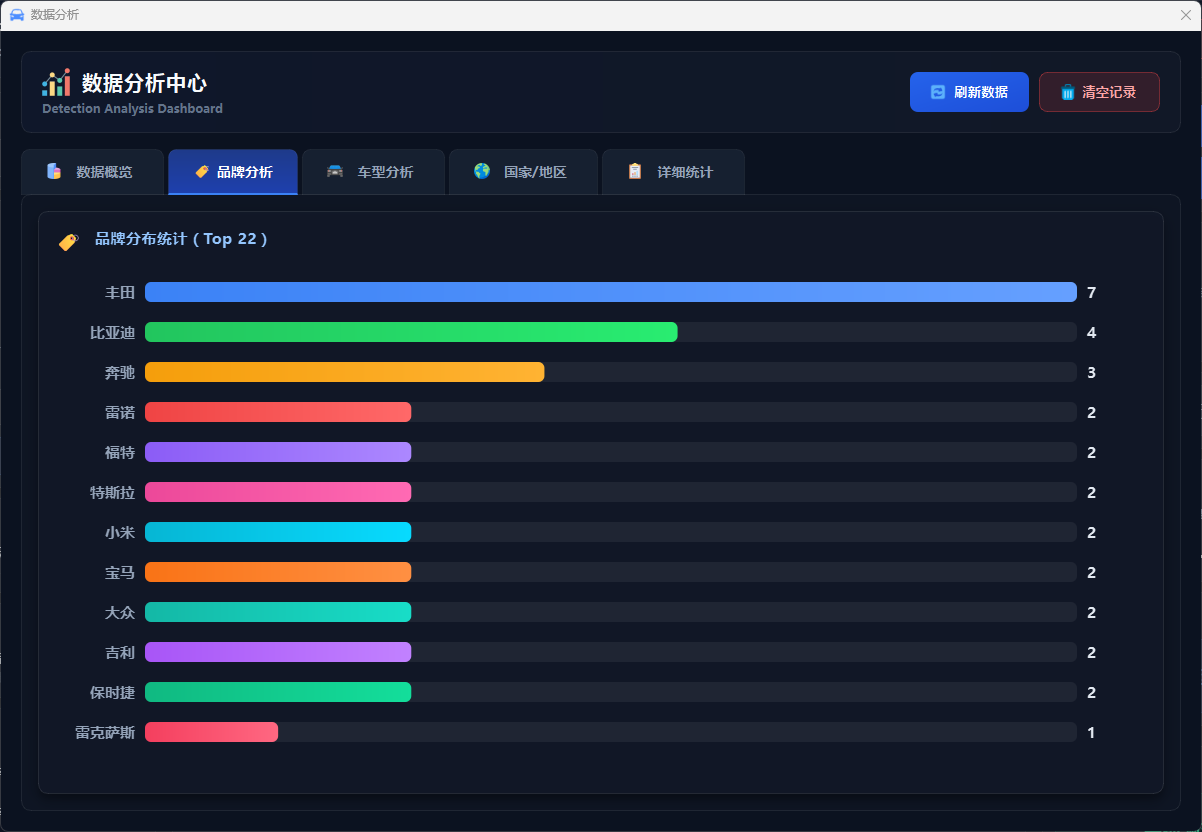Click the pink 特斯拉 bar
1202x832 pixels.
pyautogui.click(x=278, y=492)
